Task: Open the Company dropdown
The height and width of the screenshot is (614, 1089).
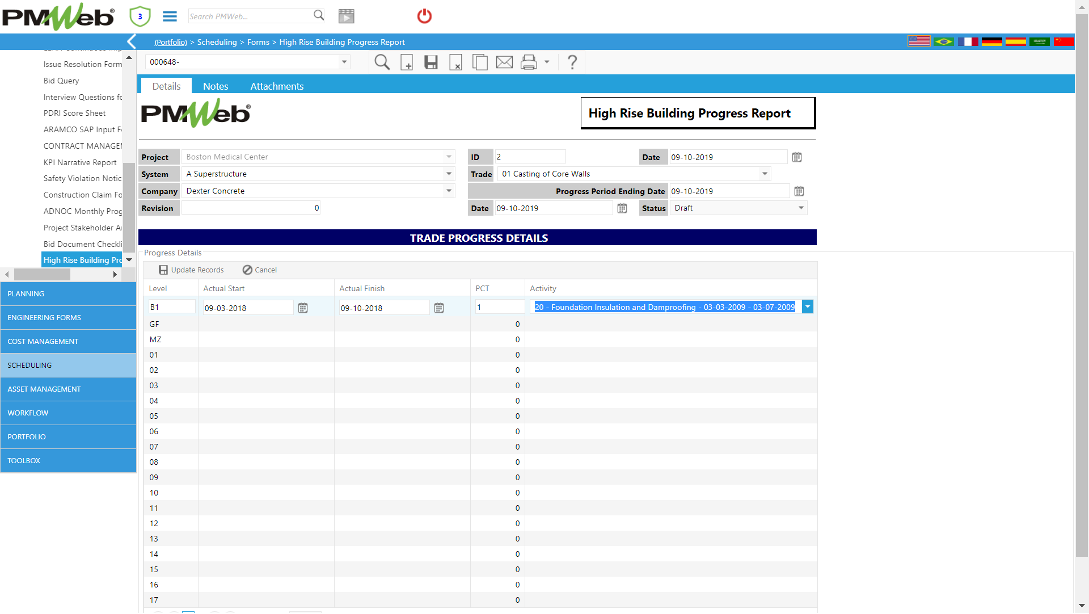Action: coord(449,191)
